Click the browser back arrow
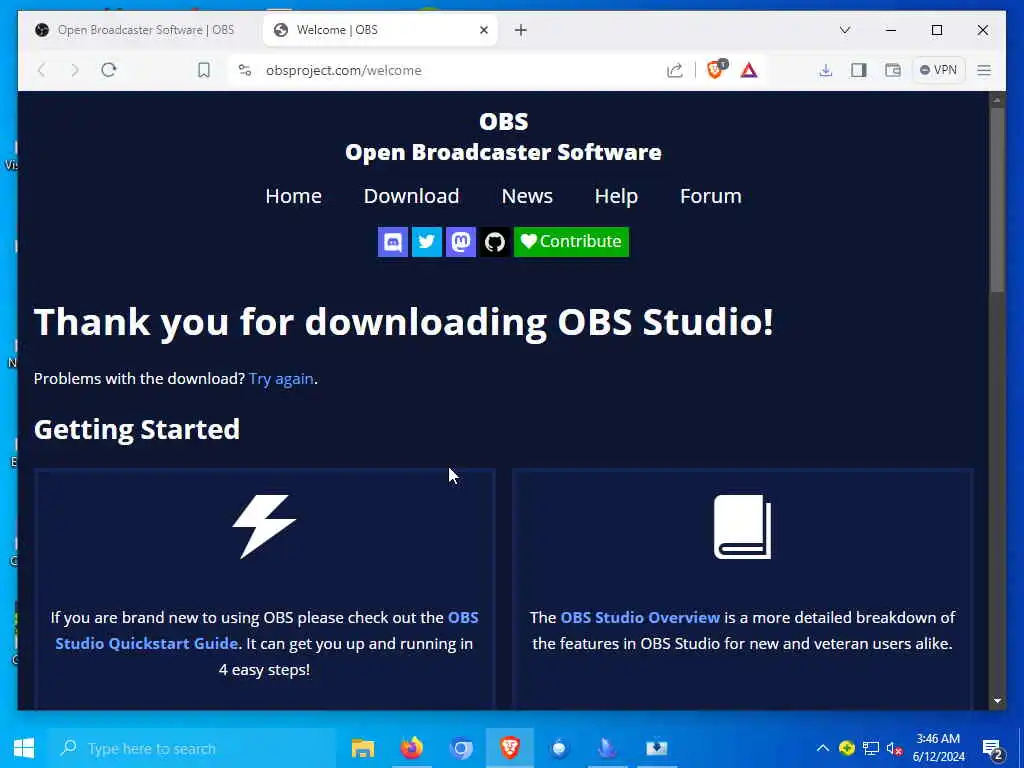Image resolution: width=1024 pixels, height=768 pixels. (x=42, y=70)
